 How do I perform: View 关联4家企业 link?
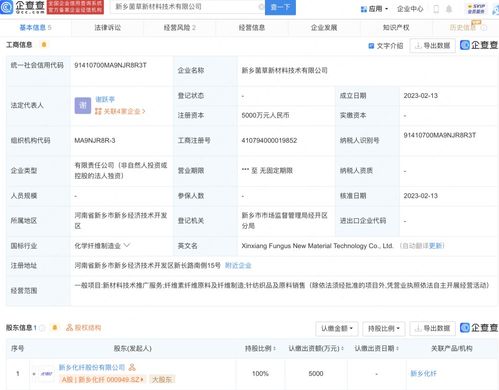(120, 111)
